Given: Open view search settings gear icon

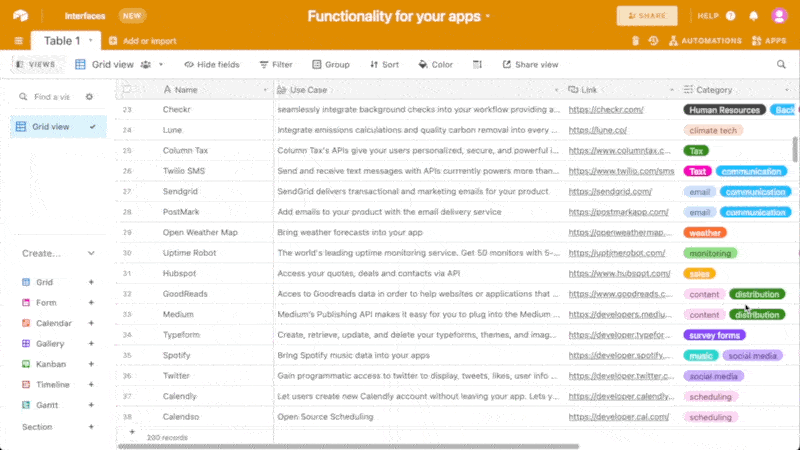Looking at the screenshot, I should click(x=89, y=96).
